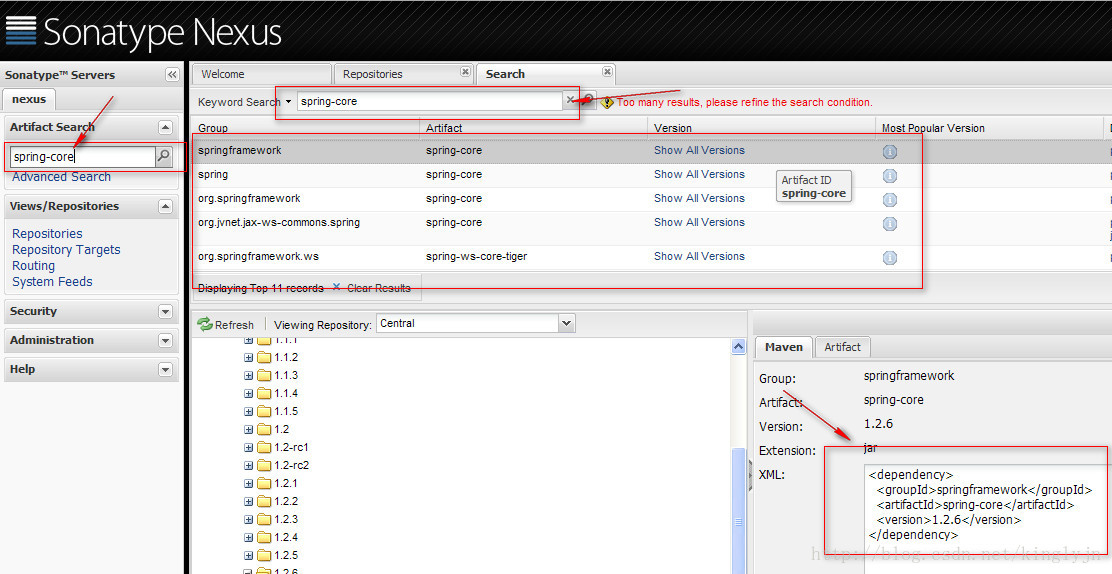Click the Sonatype Nexus logo
Image resolution: width=1112 pixels, height=574 pixels.
pos(143,31)
